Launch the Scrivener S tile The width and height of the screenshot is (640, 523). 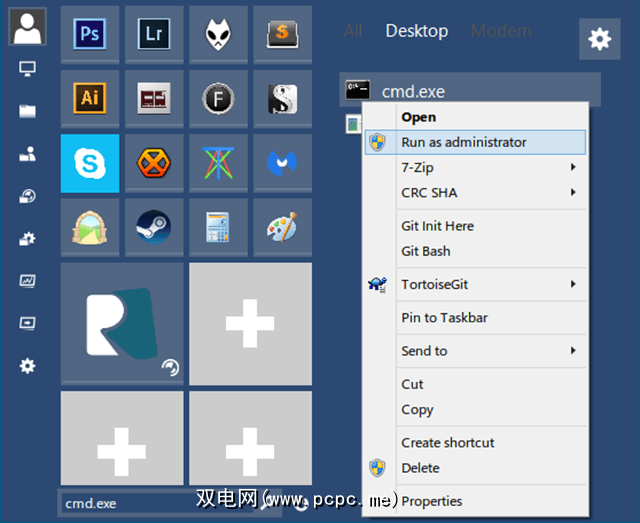coord(282,98)
